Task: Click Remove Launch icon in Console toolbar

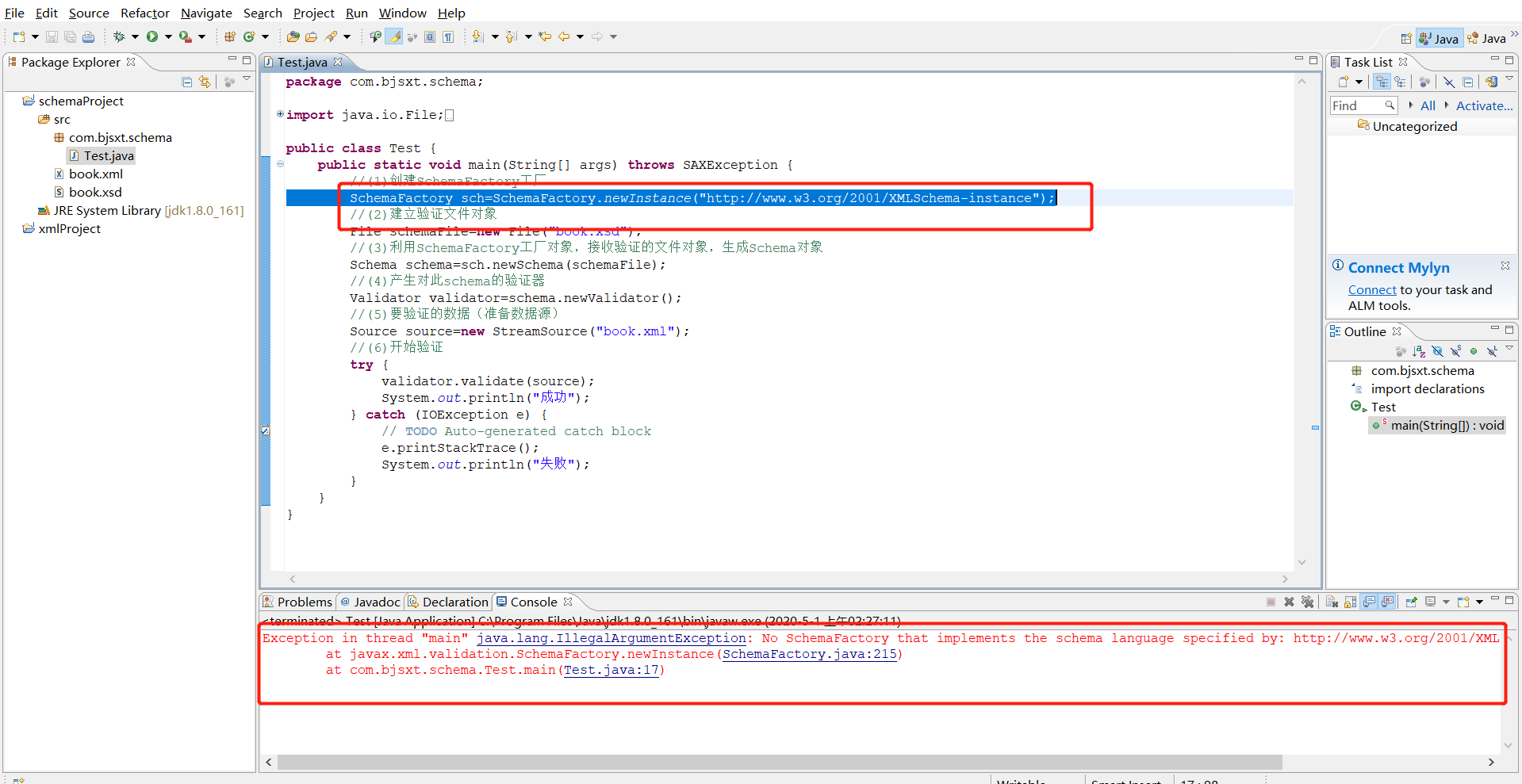Action: [x=1289, y=602]
